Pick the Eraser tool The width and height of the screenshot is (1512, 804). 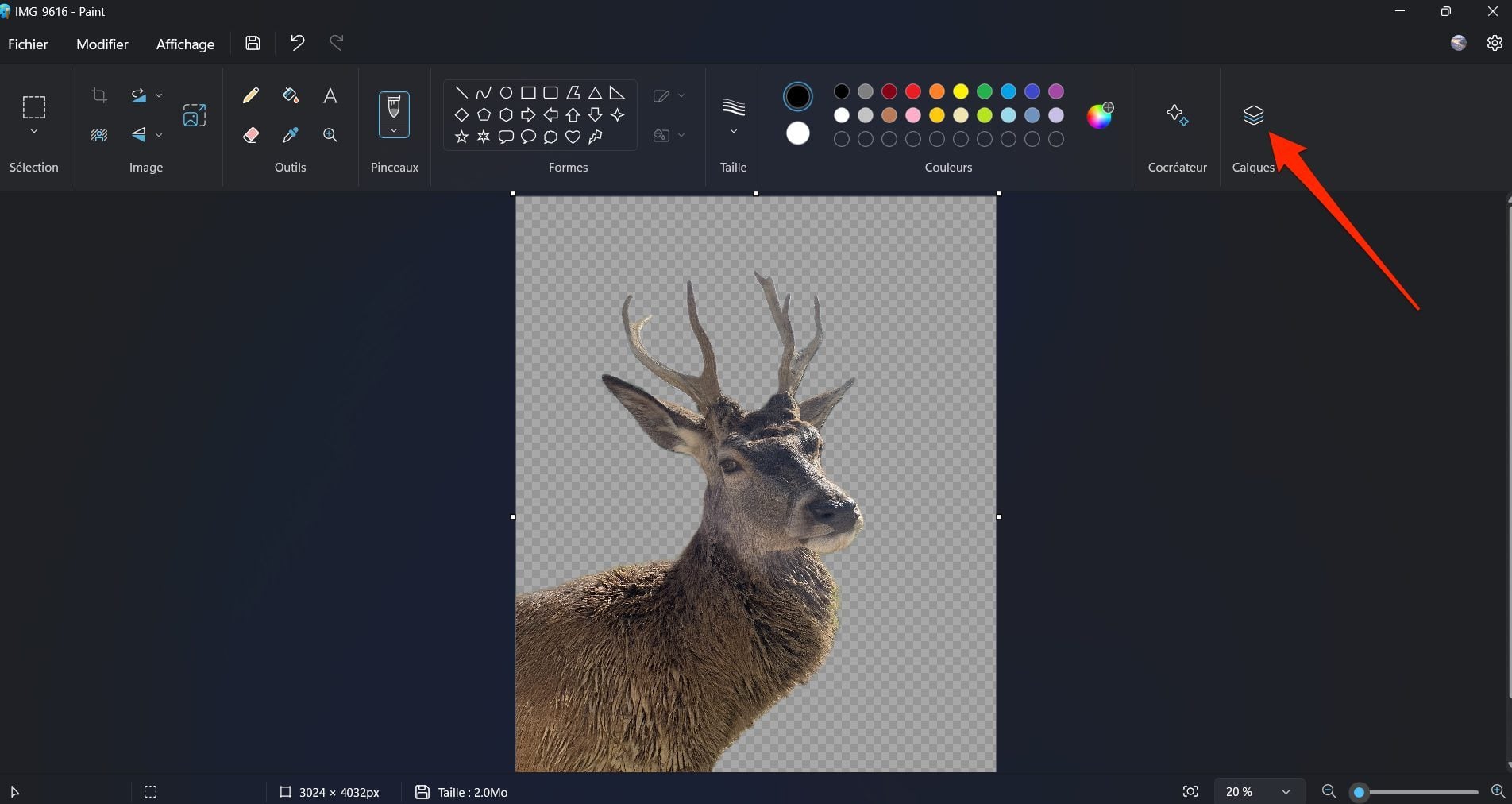[x=251, y=135]
